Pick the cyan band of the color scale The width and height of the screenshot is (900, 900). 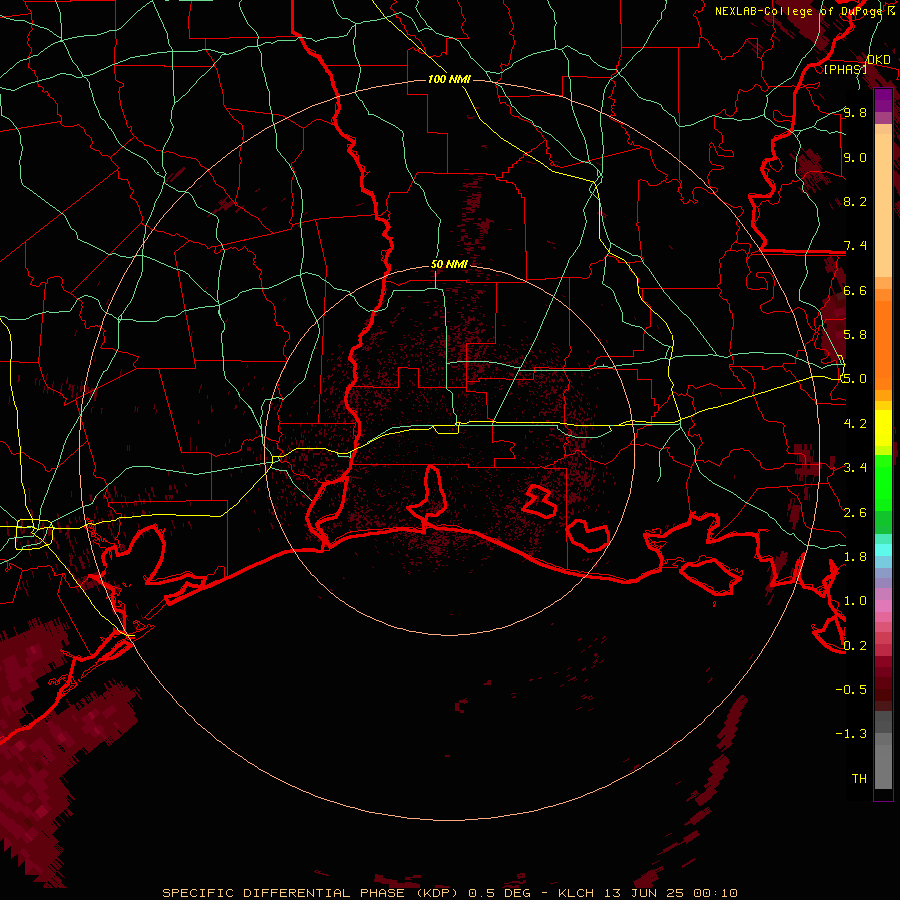click(x=883, y=550)
